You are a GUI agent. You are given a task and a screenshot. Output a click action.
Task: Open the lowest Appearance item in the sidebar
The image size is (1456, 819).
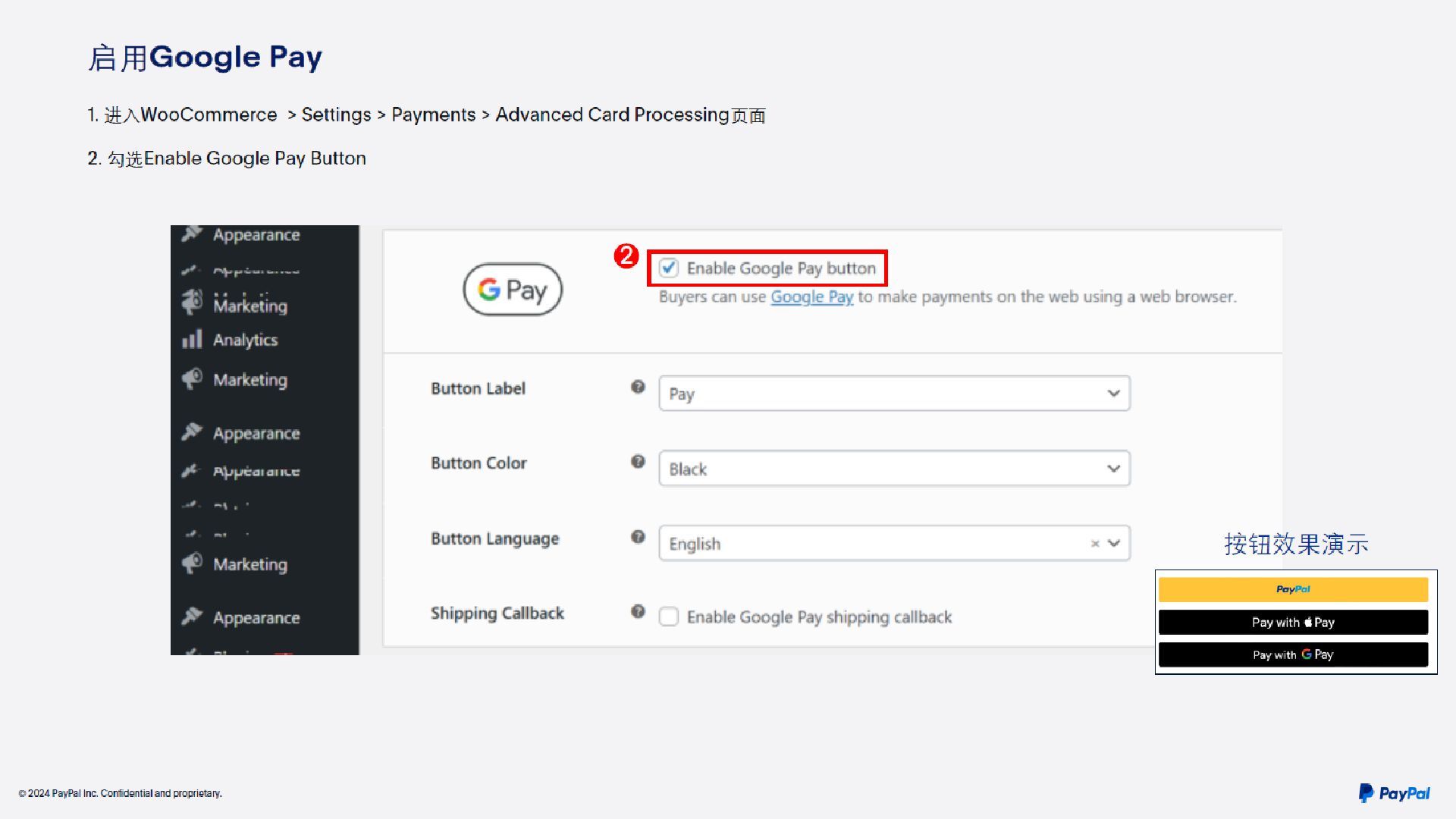point(256,617)
